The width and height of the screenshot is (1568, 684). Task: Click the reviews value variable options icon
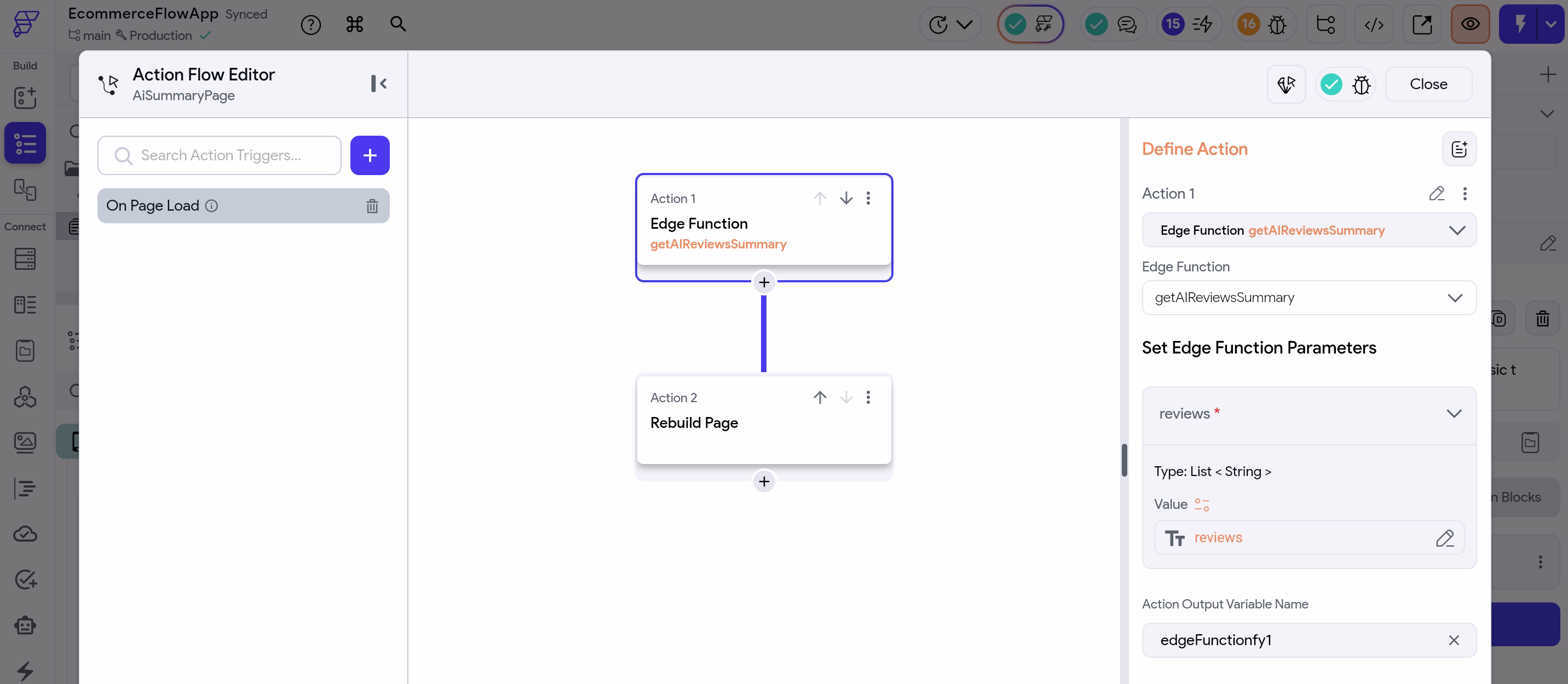tap(1202, 505)
